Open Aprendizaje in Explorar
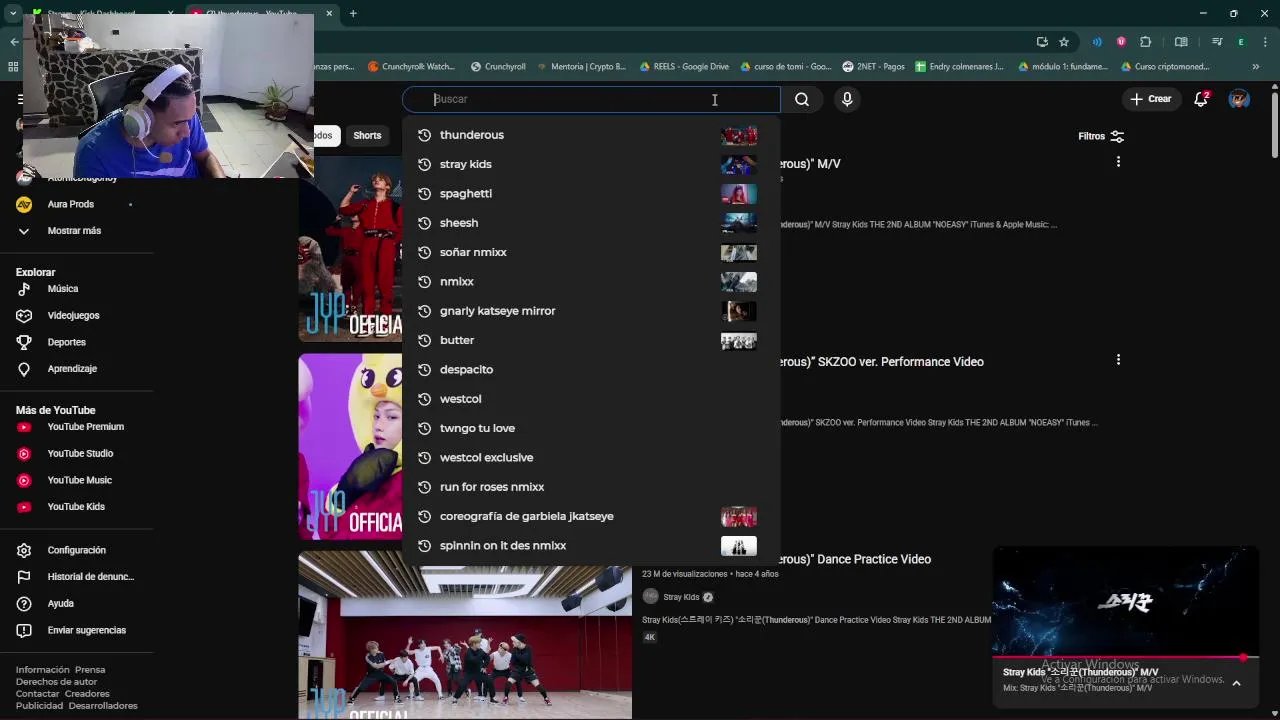The width and height of the screenshot is (1280, 720). coord(72,369)
